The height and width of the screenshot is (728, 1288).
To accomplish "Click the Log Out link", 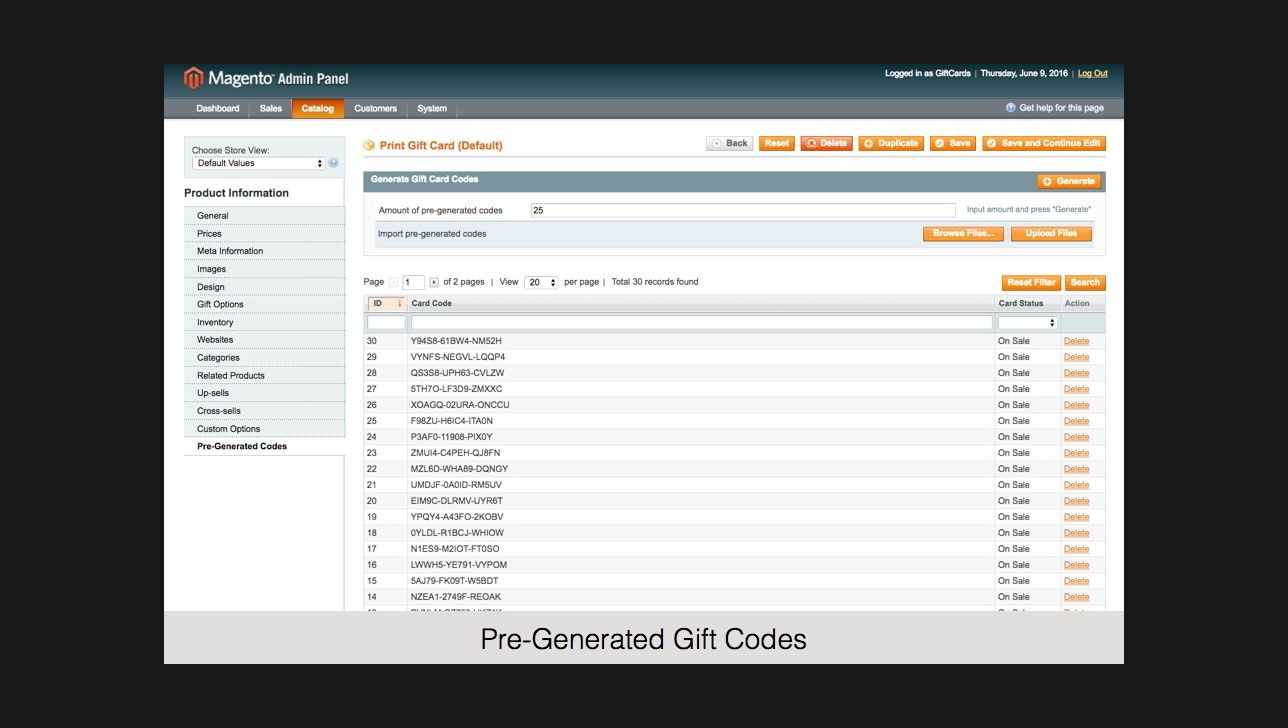I will (1092, 73).
